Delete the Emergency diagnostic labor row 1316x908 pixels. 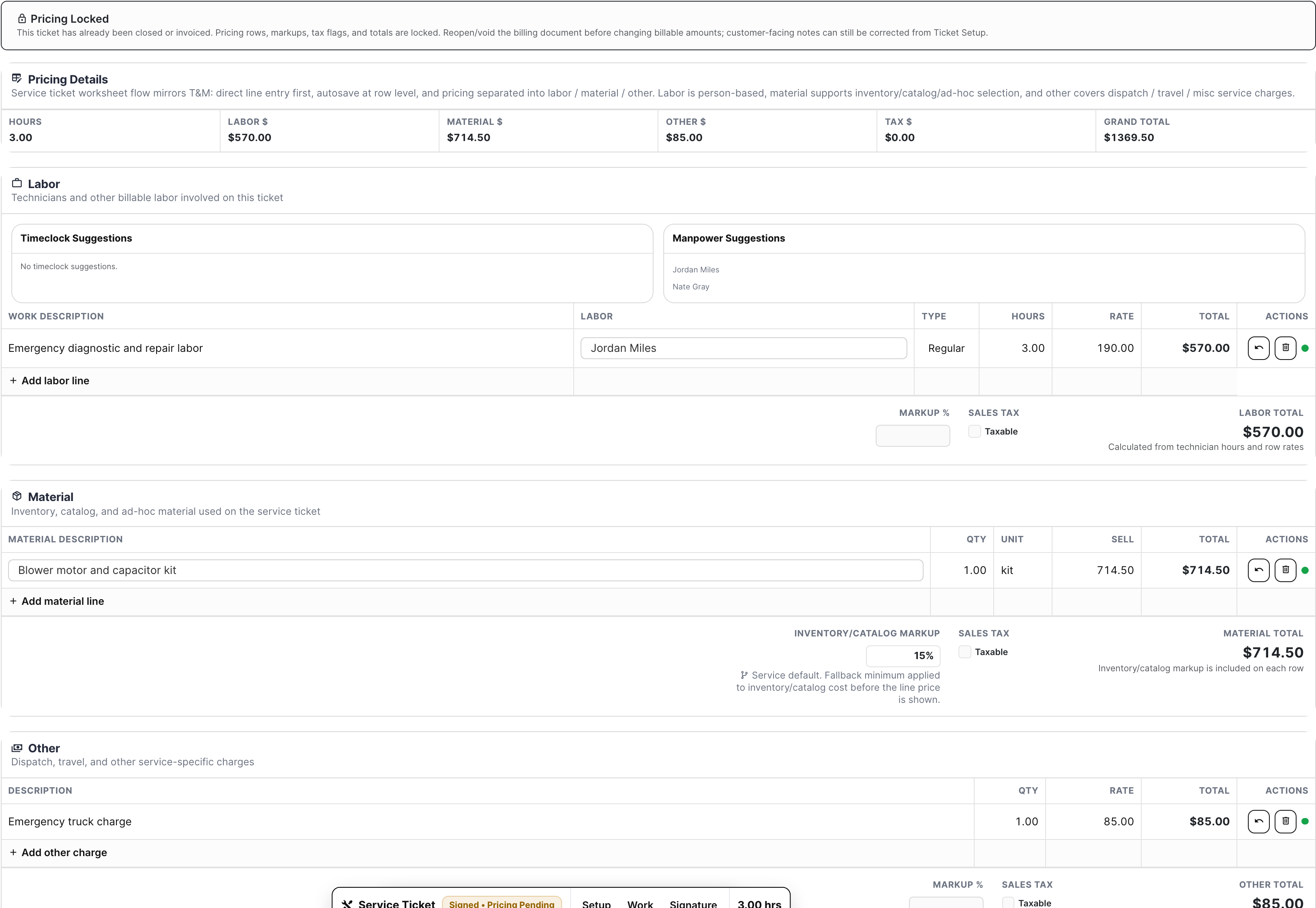tap(1285, 348)
